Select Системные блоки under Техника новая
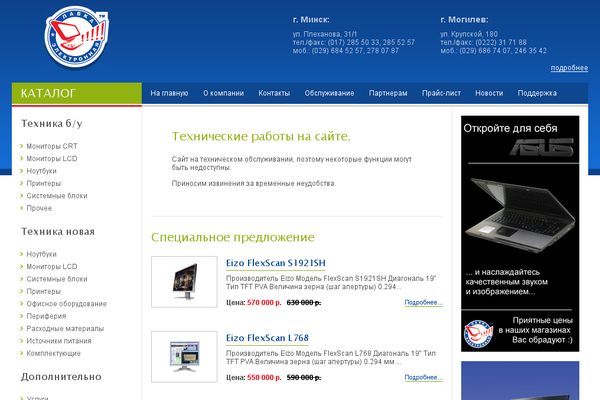Viewport: 600px width, 400px height. pyautogui.click(x=57, y=279)
